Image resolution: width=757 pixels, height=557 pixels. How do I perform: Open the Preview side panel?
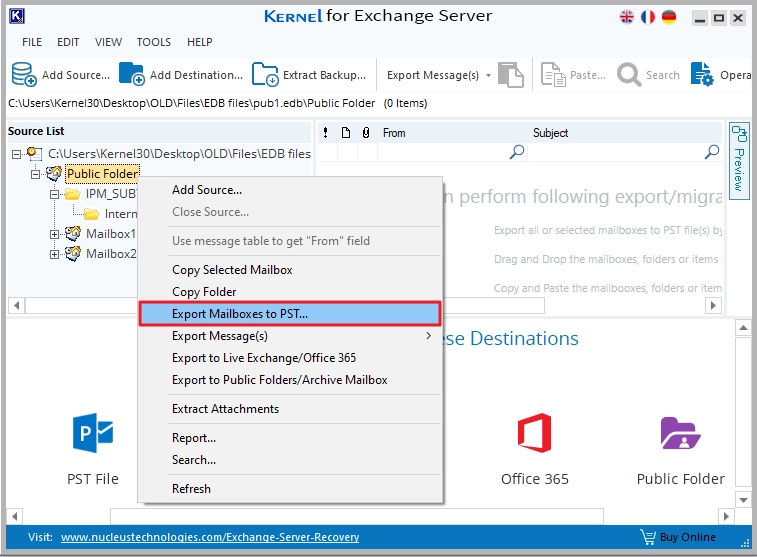(x=739, y=159)
